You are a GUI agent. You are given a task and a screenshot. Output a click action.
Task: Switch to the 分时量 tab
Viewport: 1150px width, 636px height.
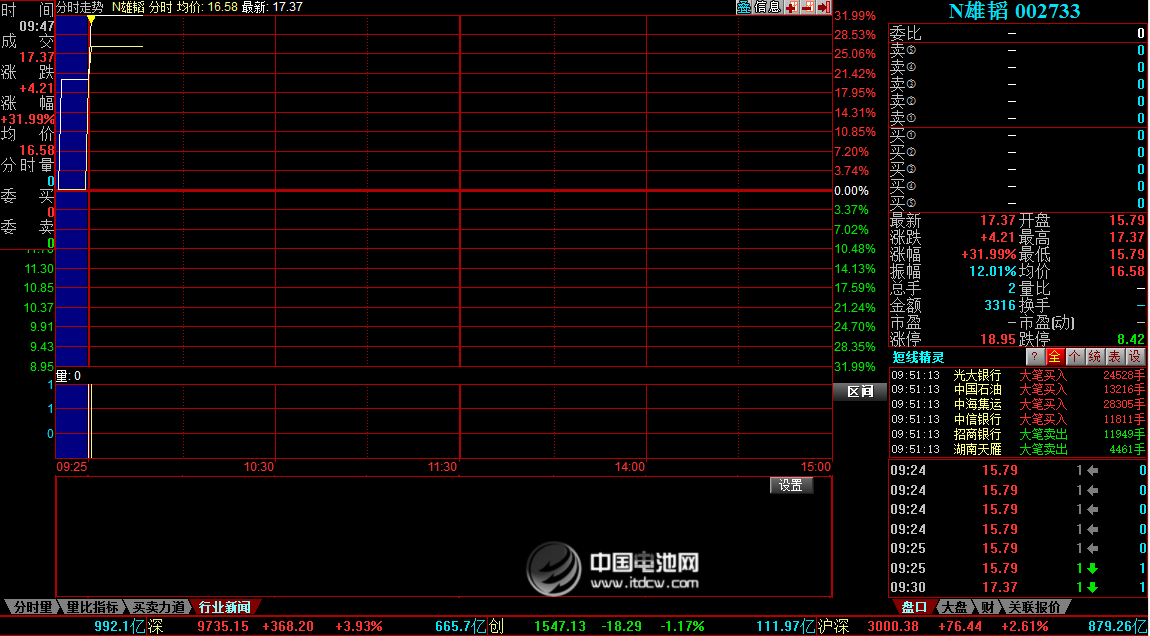click(30, 607)
